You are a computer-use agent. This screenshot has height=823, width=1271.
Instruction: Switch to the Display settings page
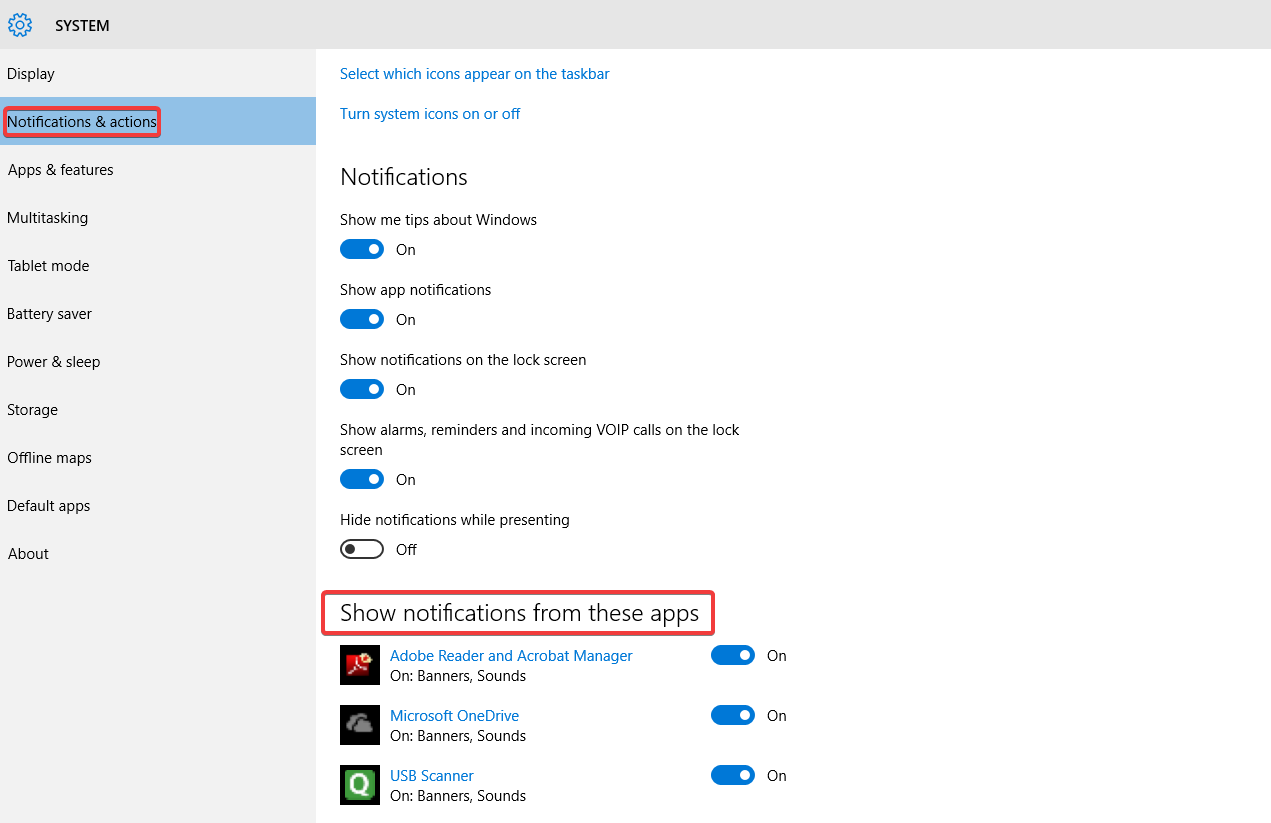30,73
